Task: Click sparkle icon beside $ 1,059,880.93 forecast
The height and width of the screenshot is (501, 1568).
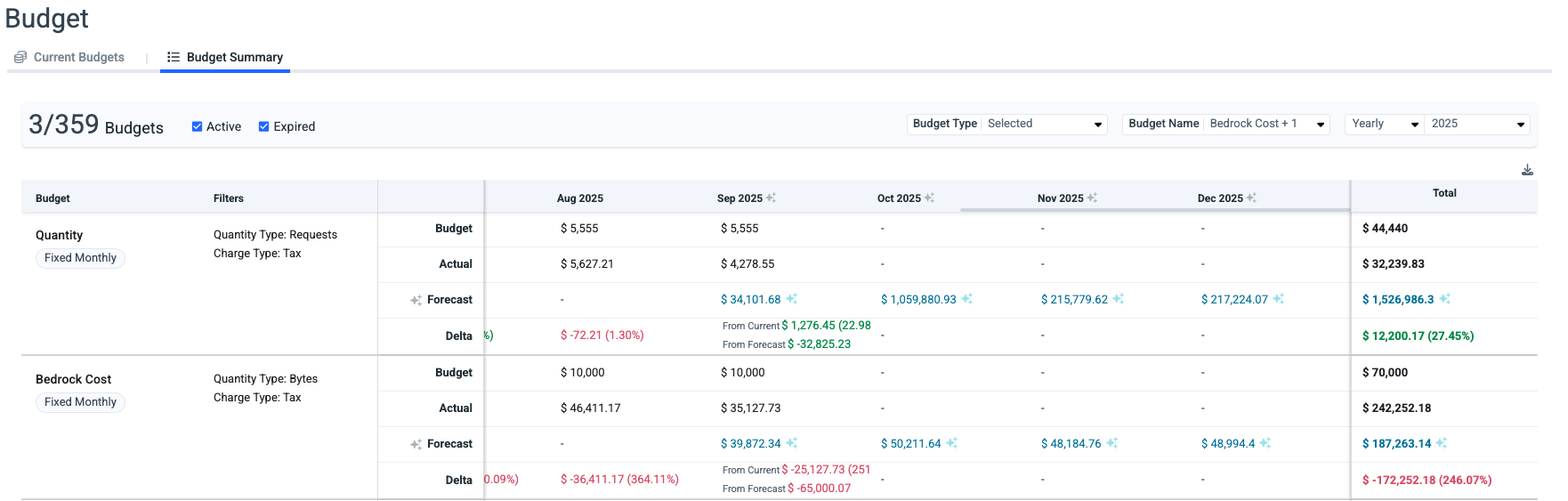Action: click(966, 299)
